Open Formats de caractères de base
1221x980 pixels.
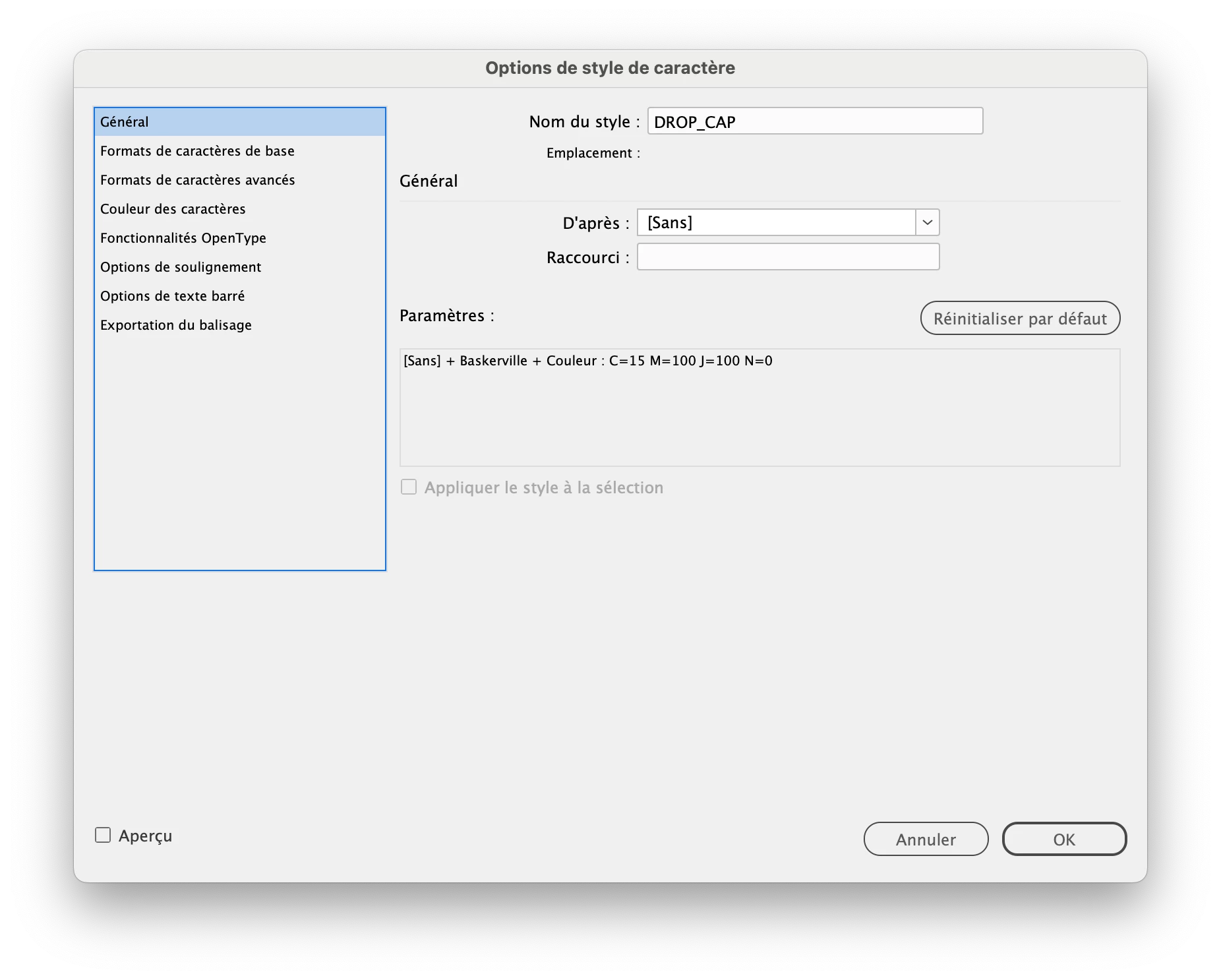coord(239,151)
